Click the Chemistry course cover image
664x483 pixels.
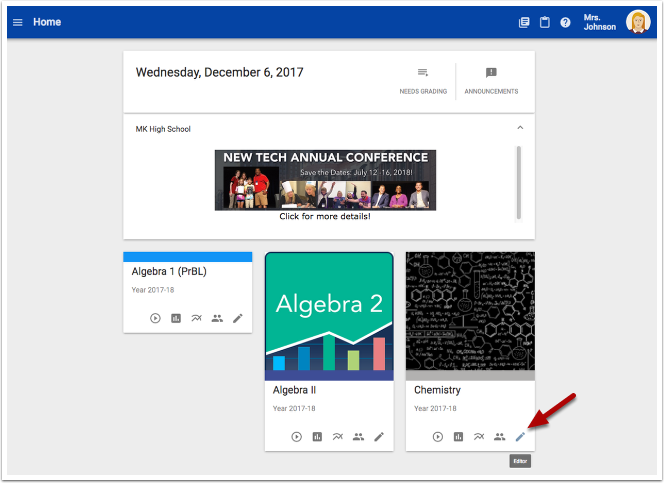[470, 312]
